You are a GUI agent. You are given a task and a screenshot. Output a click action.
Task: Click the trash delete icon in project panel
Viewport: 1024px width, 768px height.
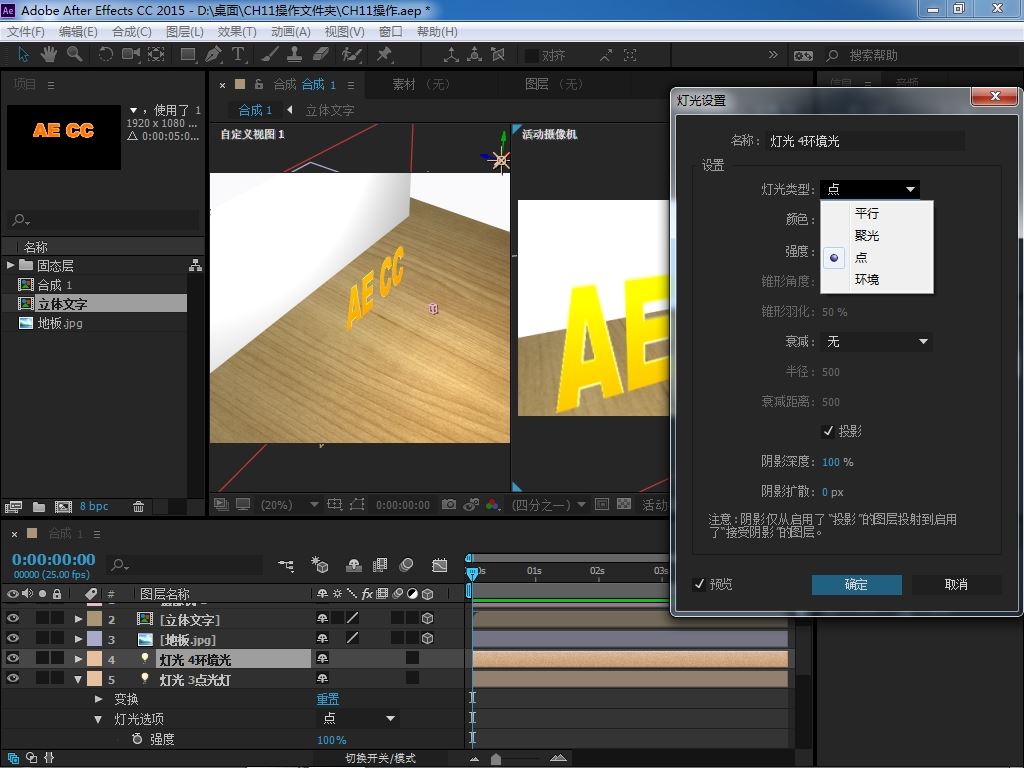point(138,506)
